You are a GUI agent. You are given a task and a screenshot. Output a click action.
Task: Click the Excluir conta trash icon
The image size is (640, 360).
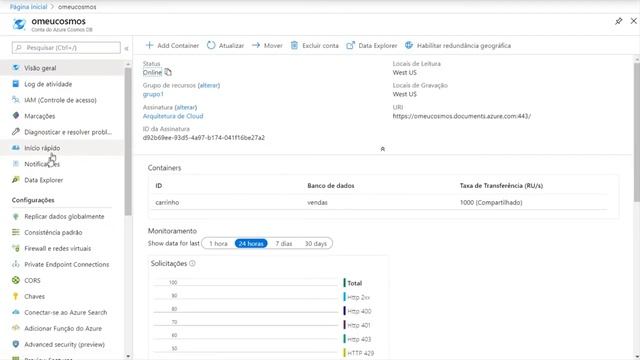294,45
